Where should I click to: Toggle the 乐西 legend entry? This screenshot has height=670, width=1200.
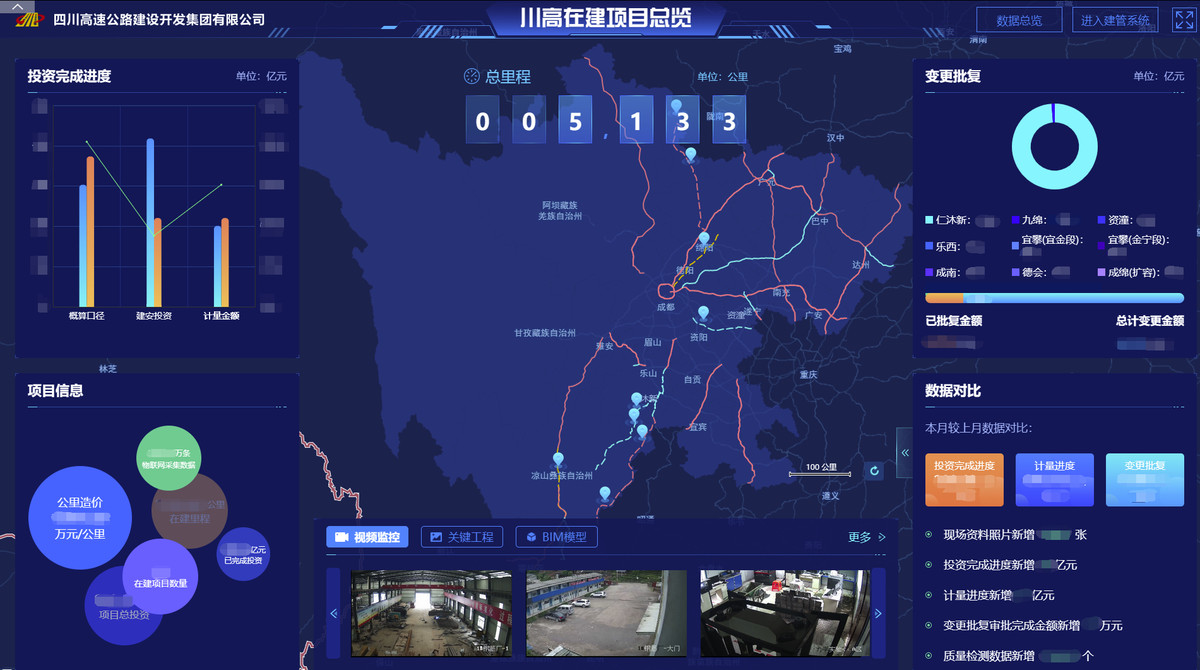[946, 245]
